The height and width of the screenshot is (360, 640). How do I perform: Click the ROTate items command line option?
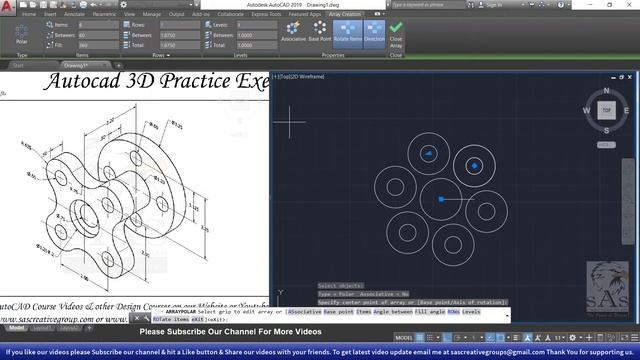pyautogui.click(x=171, y=320)
